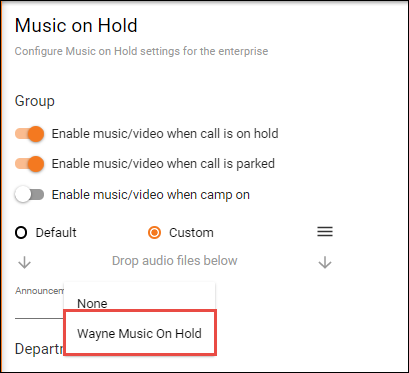The image size is (409, 373).
Task: Click the Department section heading
Action: coord(39,348)
